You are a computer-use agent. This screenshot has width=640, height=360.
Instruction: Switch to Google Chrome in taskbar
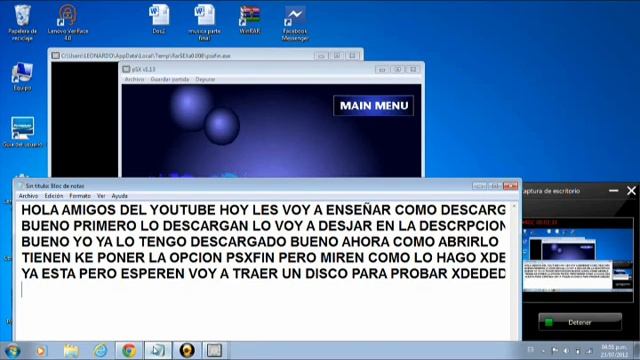(129, 351)
